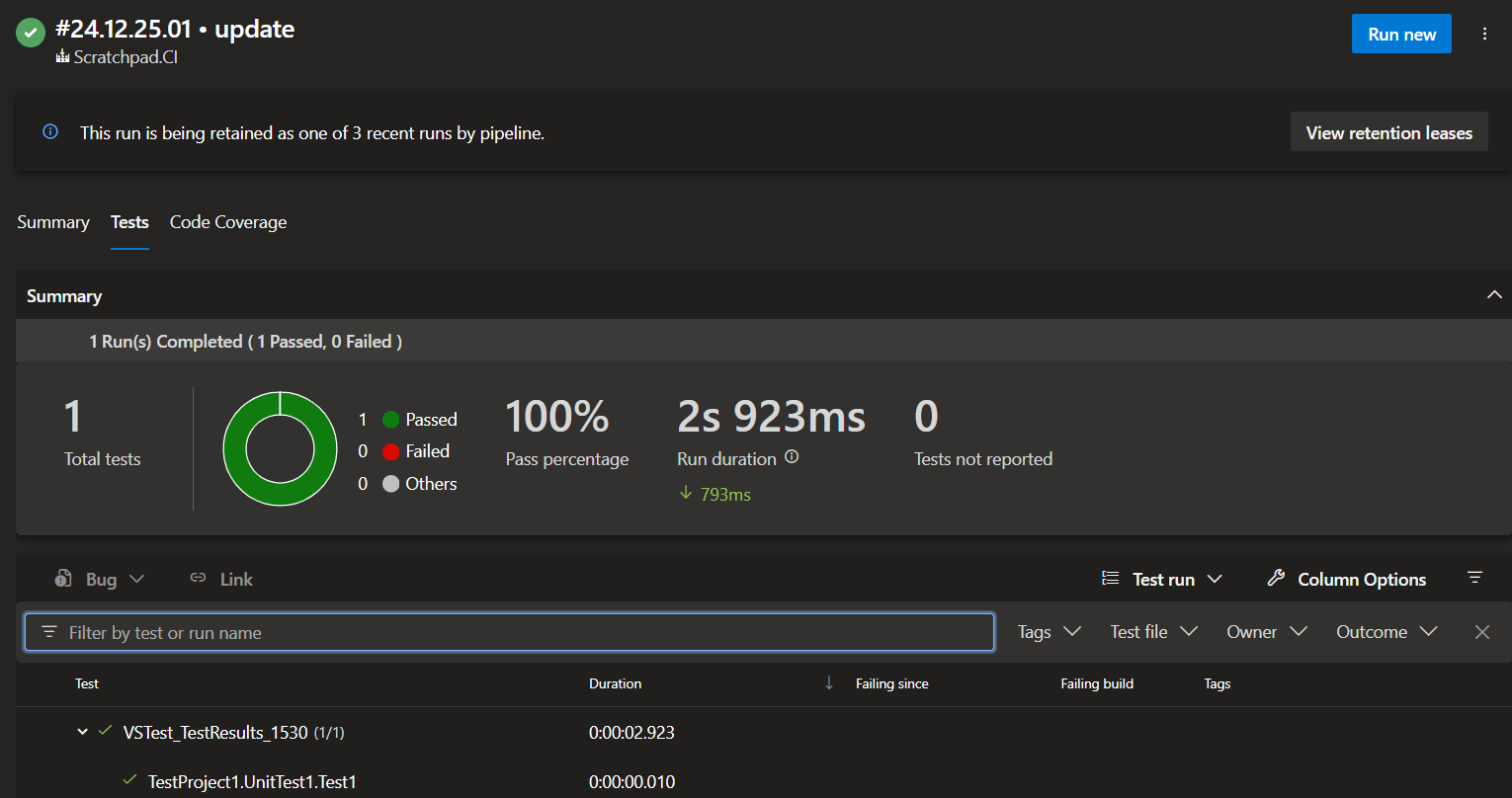
Task: Click the green donut chart
Action: click(x=281, y=449)
